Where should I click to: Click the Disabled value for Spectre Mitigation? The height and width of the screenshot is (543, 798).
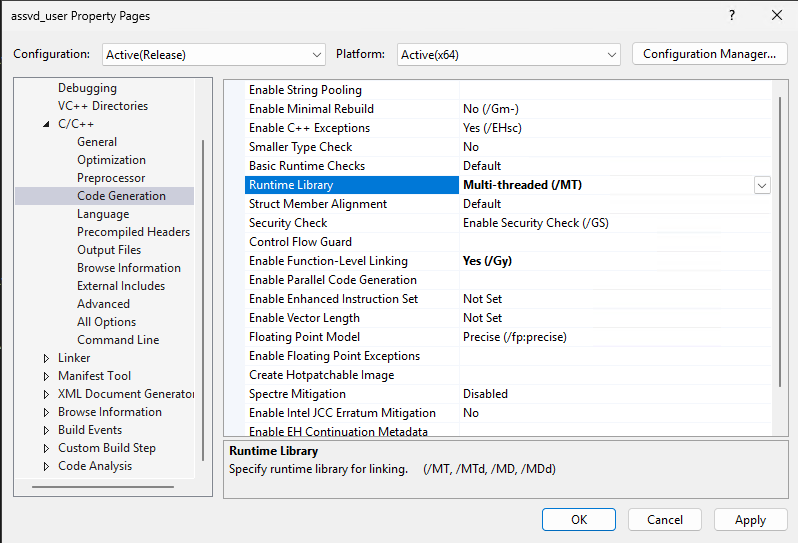[x=485, y=394]
